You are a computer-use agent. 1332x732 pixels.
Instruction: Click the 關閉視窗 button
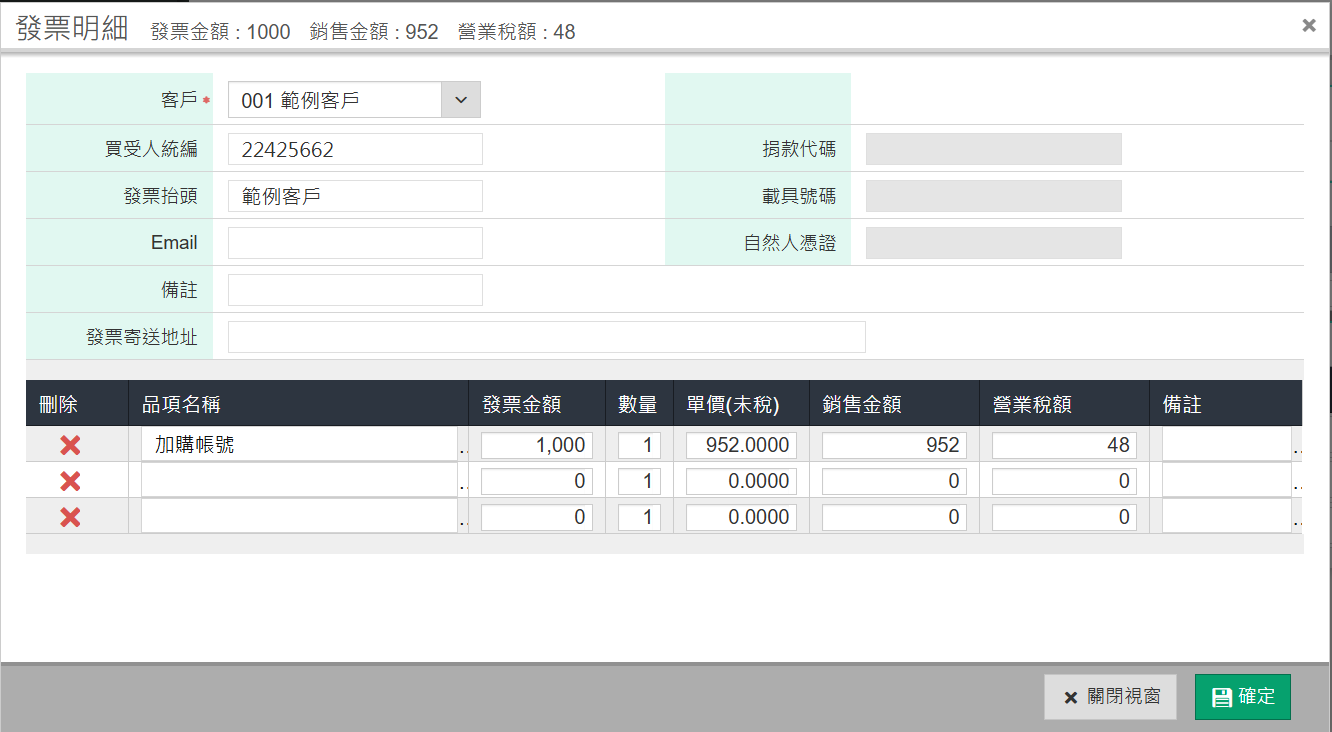[x=1110, y=697]
